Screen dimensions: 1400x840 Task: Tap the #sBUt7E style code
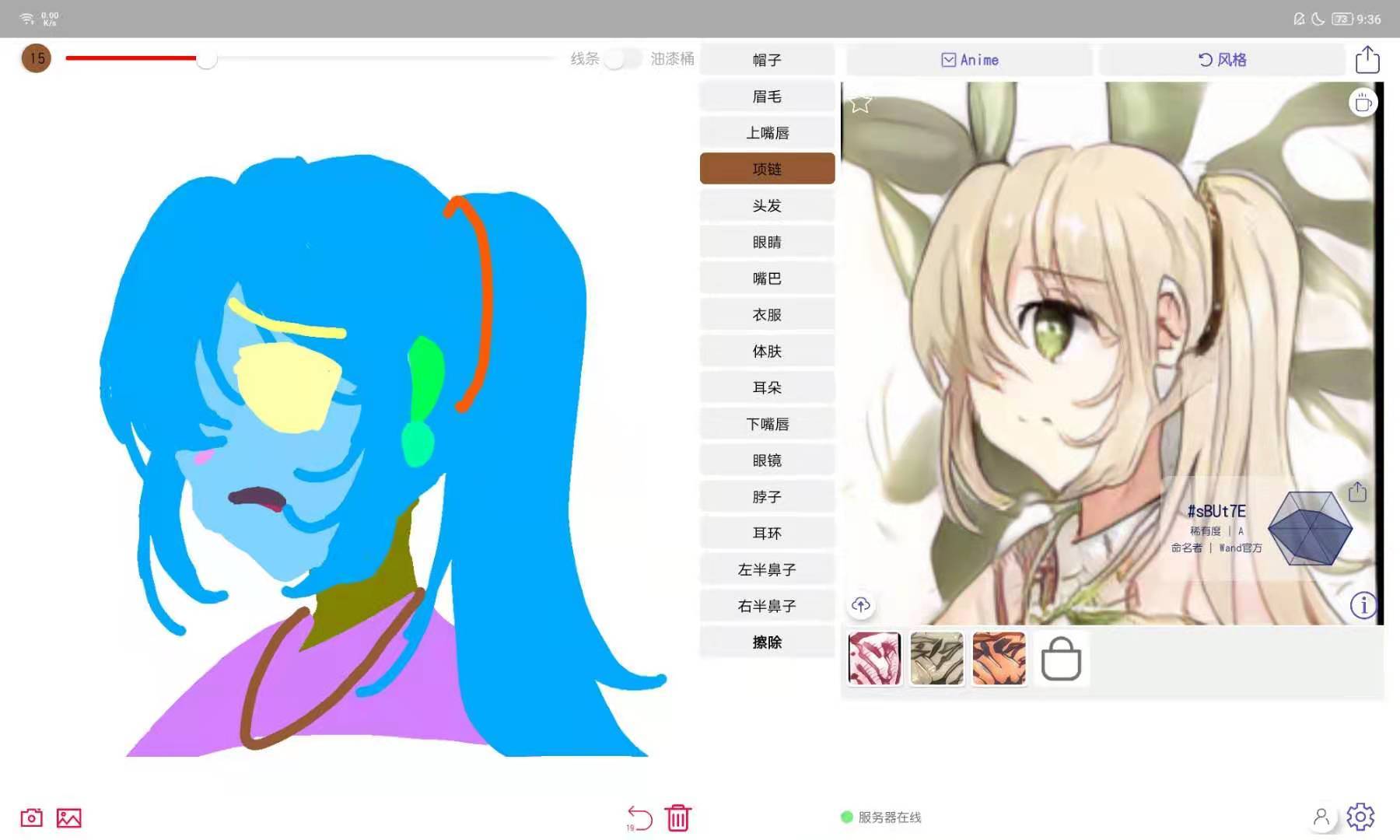pos(1216,511)
